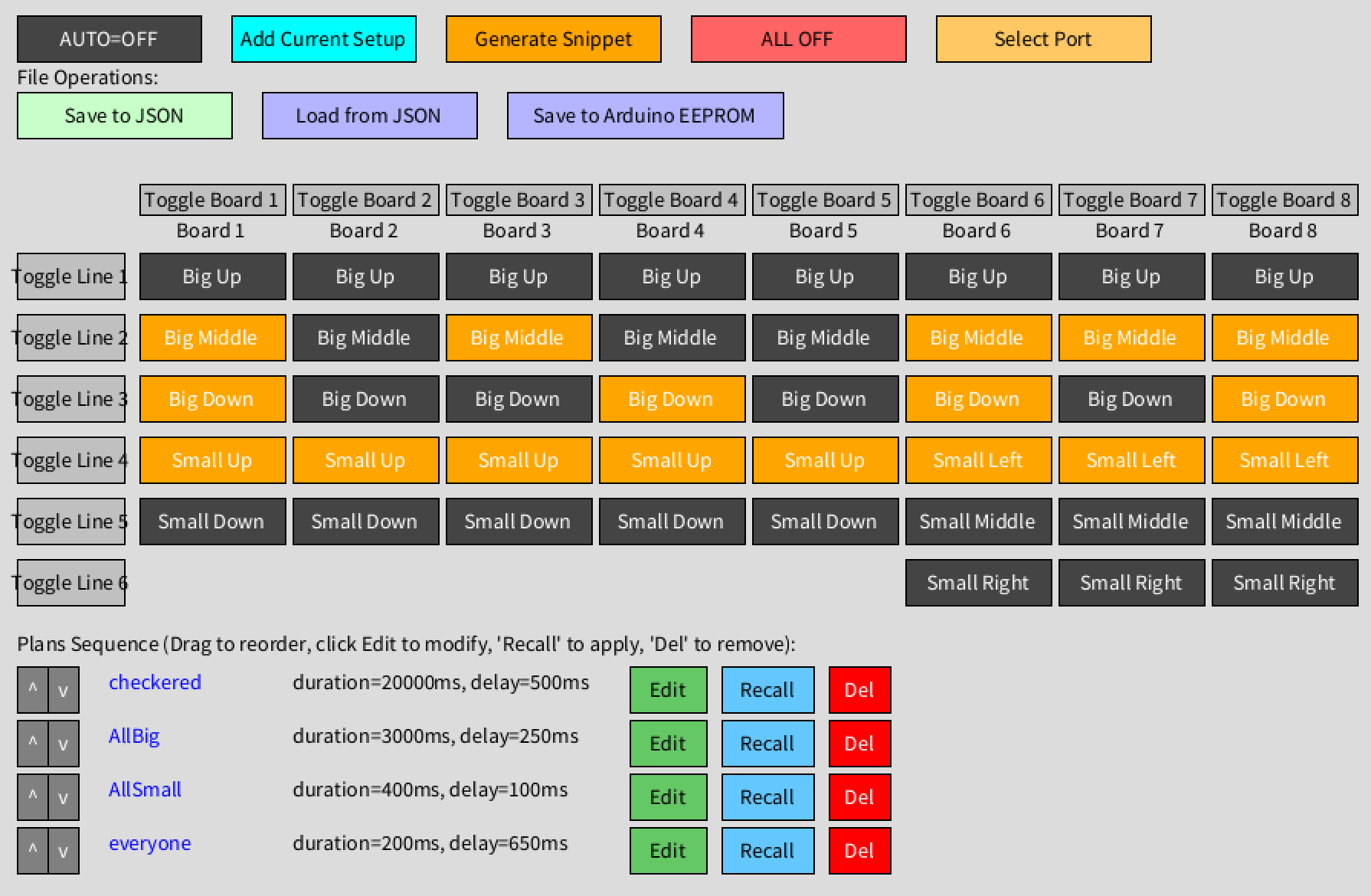
Task: Edit the AllBig plan
Action: click(668, 743)
